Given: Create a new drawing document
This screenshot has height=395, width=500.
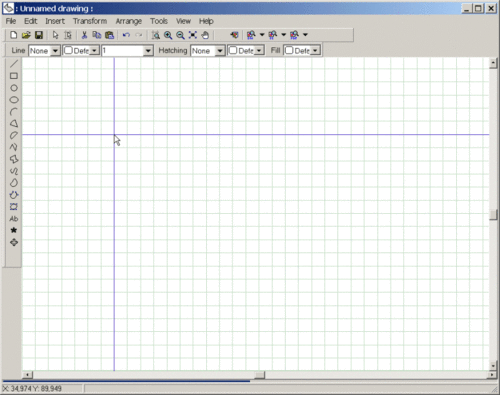Looking at the screenshot, I should [x=14, y=35].
